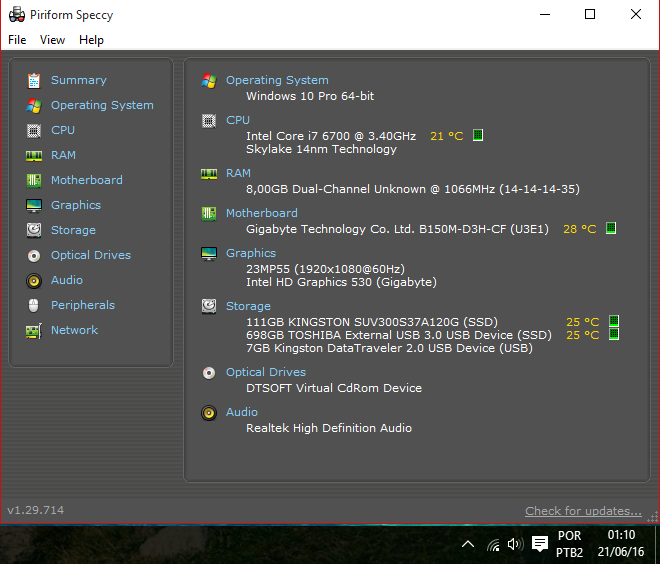Click the Motherboard icon in sidebar
Image resolution: width=660 pixels, height=564 pixels.
click(x=34, y=181)
